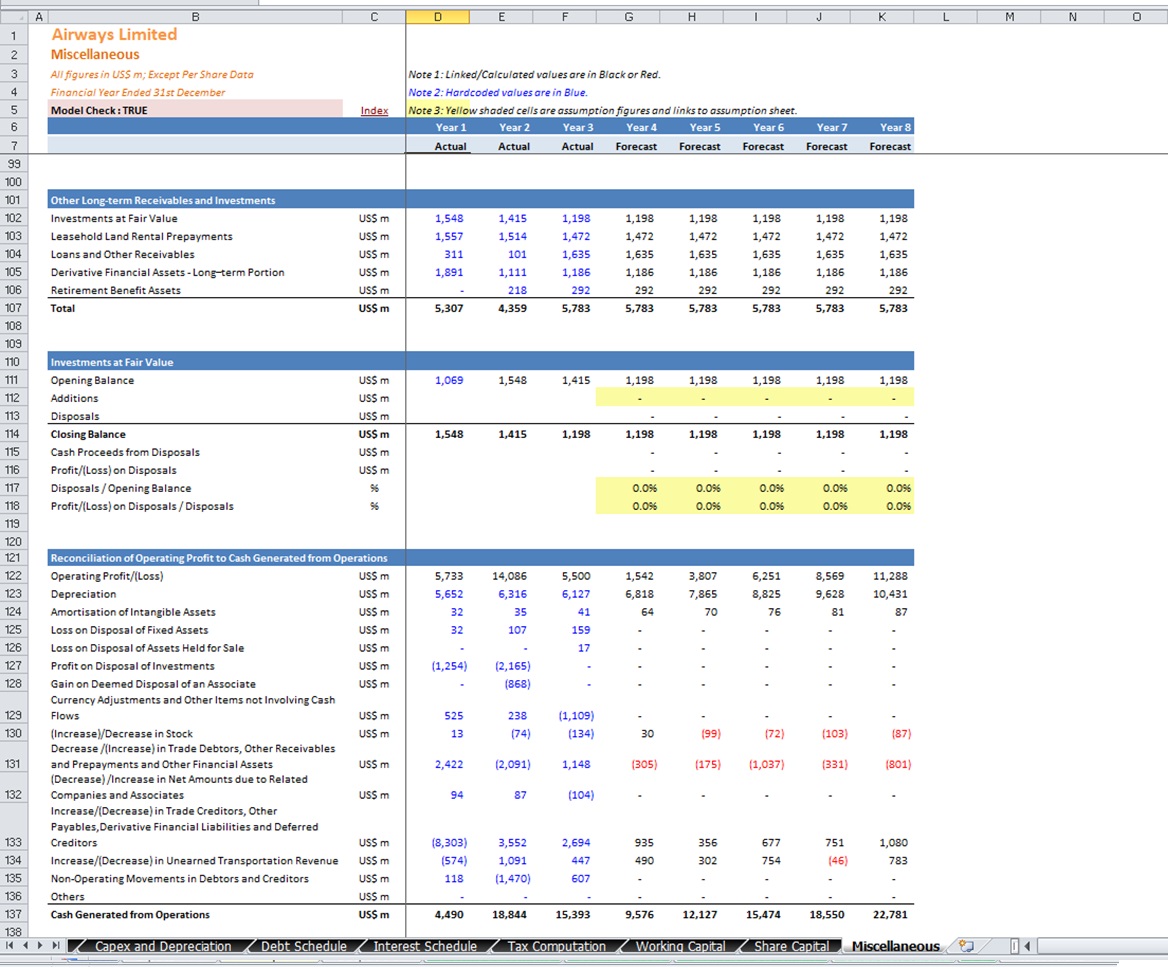This screenshot has width=1168, height=969.
Task: Select row 107 header
Action: (13, 308)
